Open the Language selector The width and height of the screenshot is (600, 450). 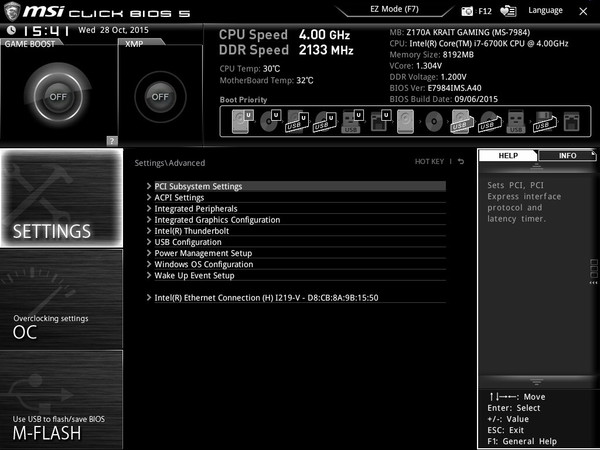545,10
